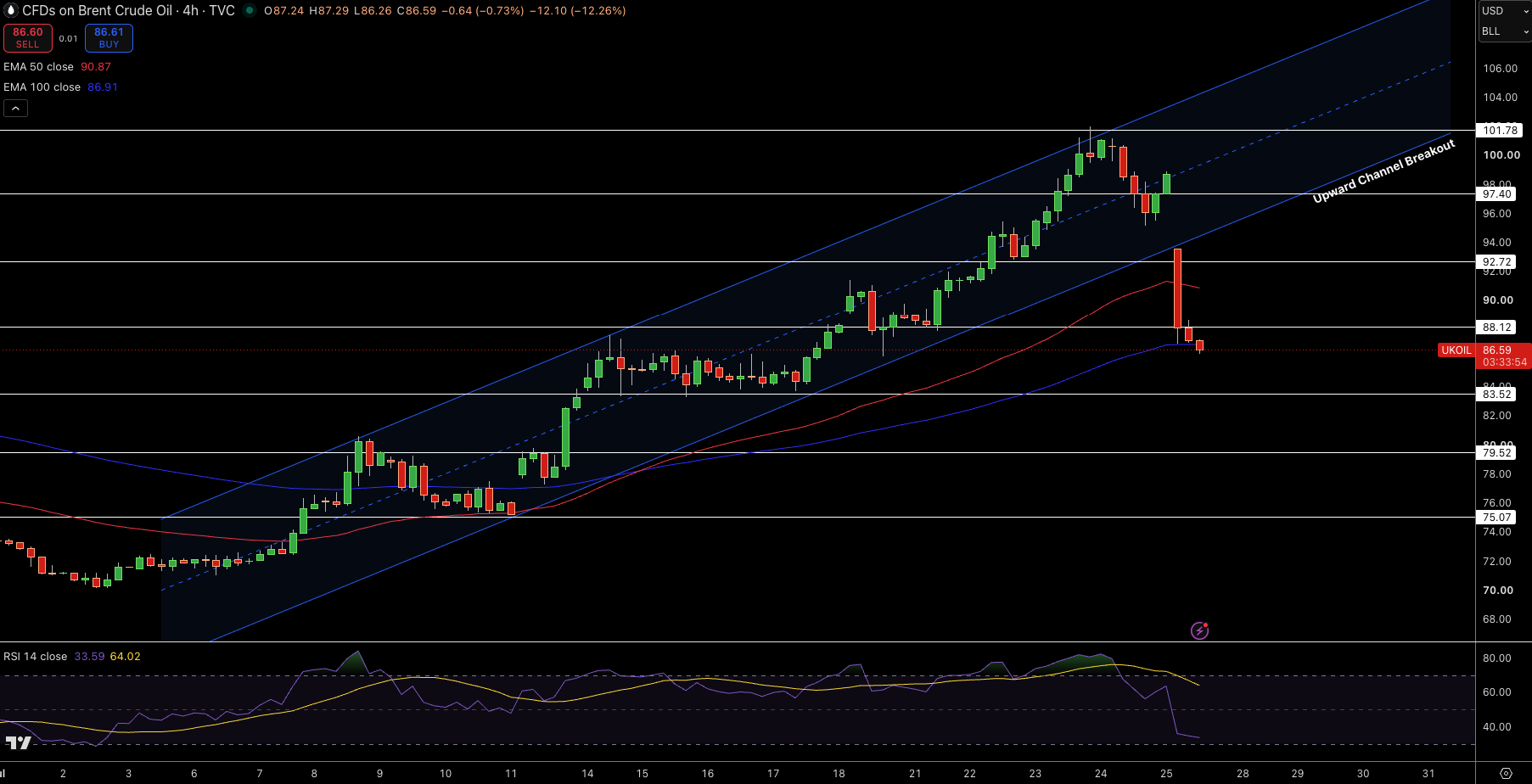Select the EMA 50 close indicator label
Screen dimensions: 1532x784
(x=38, y=67)
